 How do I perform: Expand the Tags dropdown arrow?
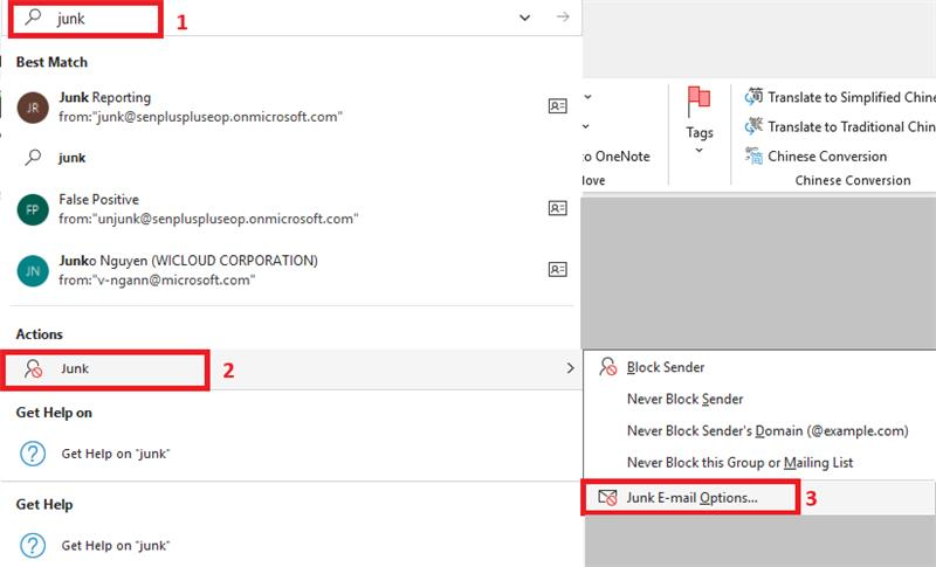[x=699, y=150]
